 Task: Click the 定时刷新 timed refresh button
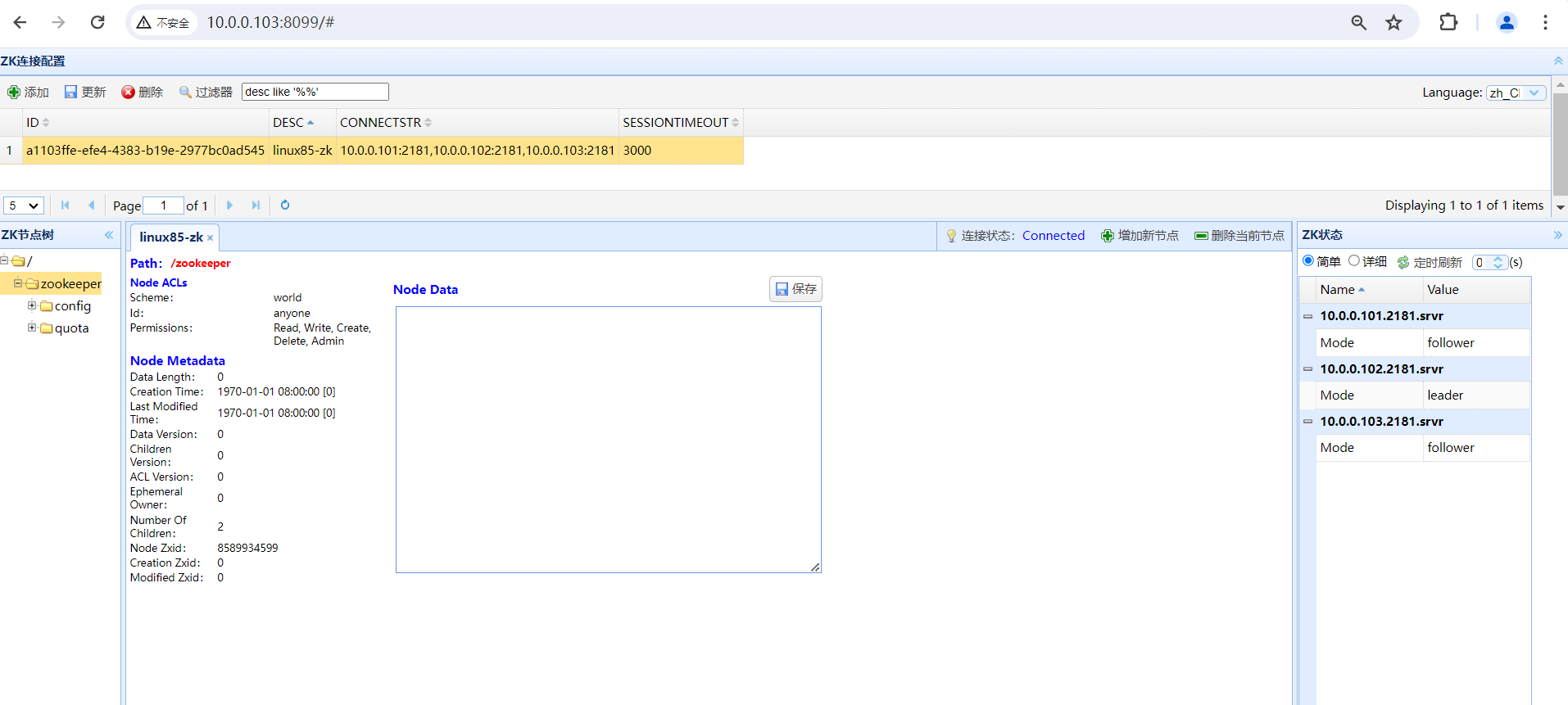pyautogui.click(x=1430, y=262)
